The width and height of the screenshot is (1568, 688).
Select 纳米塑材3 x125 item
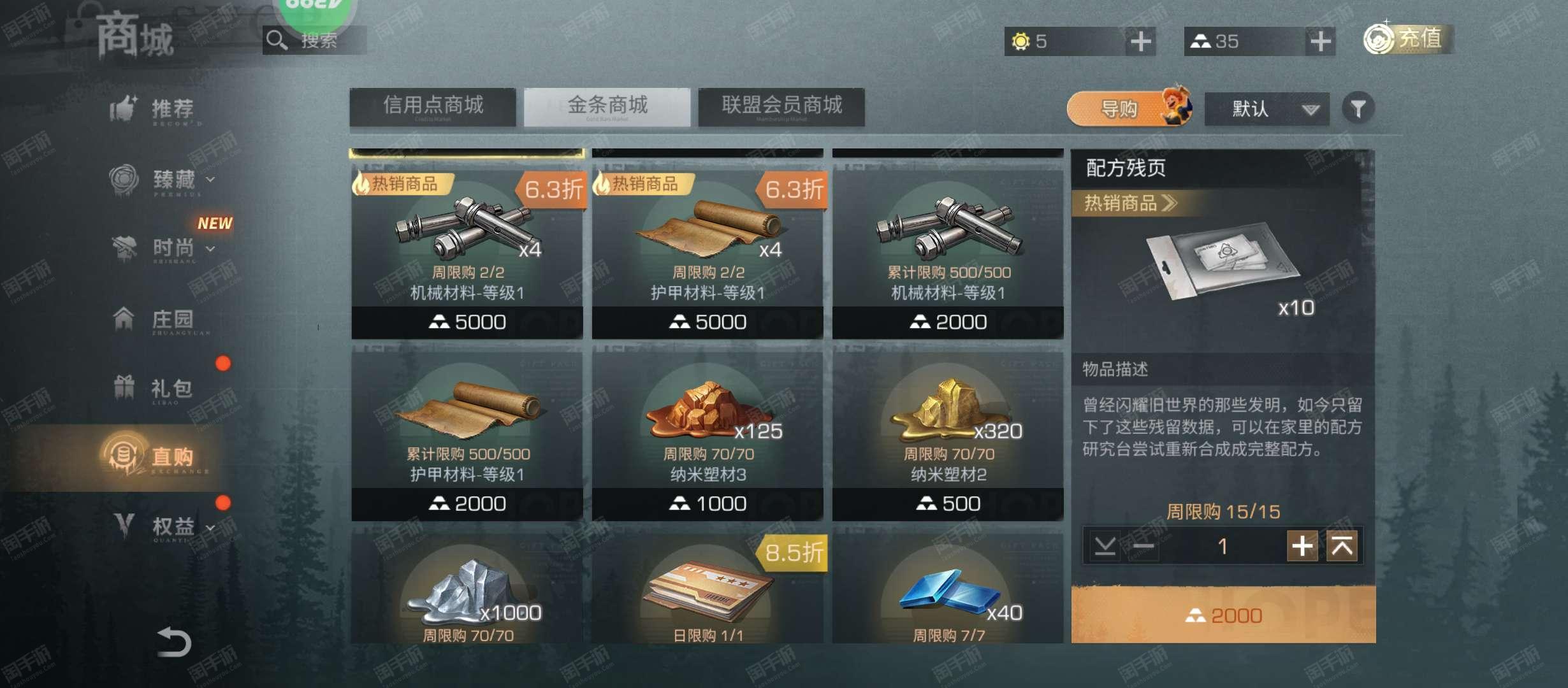[x=708, y=434]
